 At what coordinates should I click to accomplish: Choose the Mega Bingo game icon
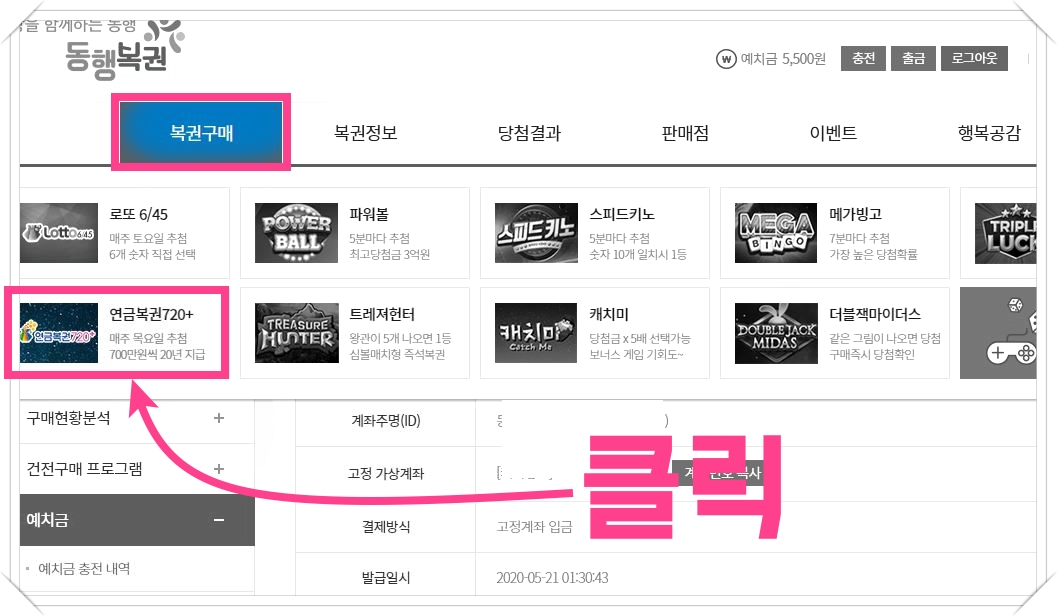[x=775, y=233]
